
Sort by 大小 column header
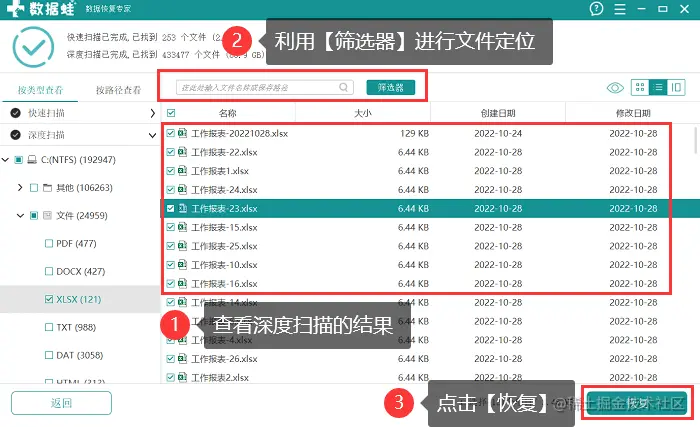(362, 113)
